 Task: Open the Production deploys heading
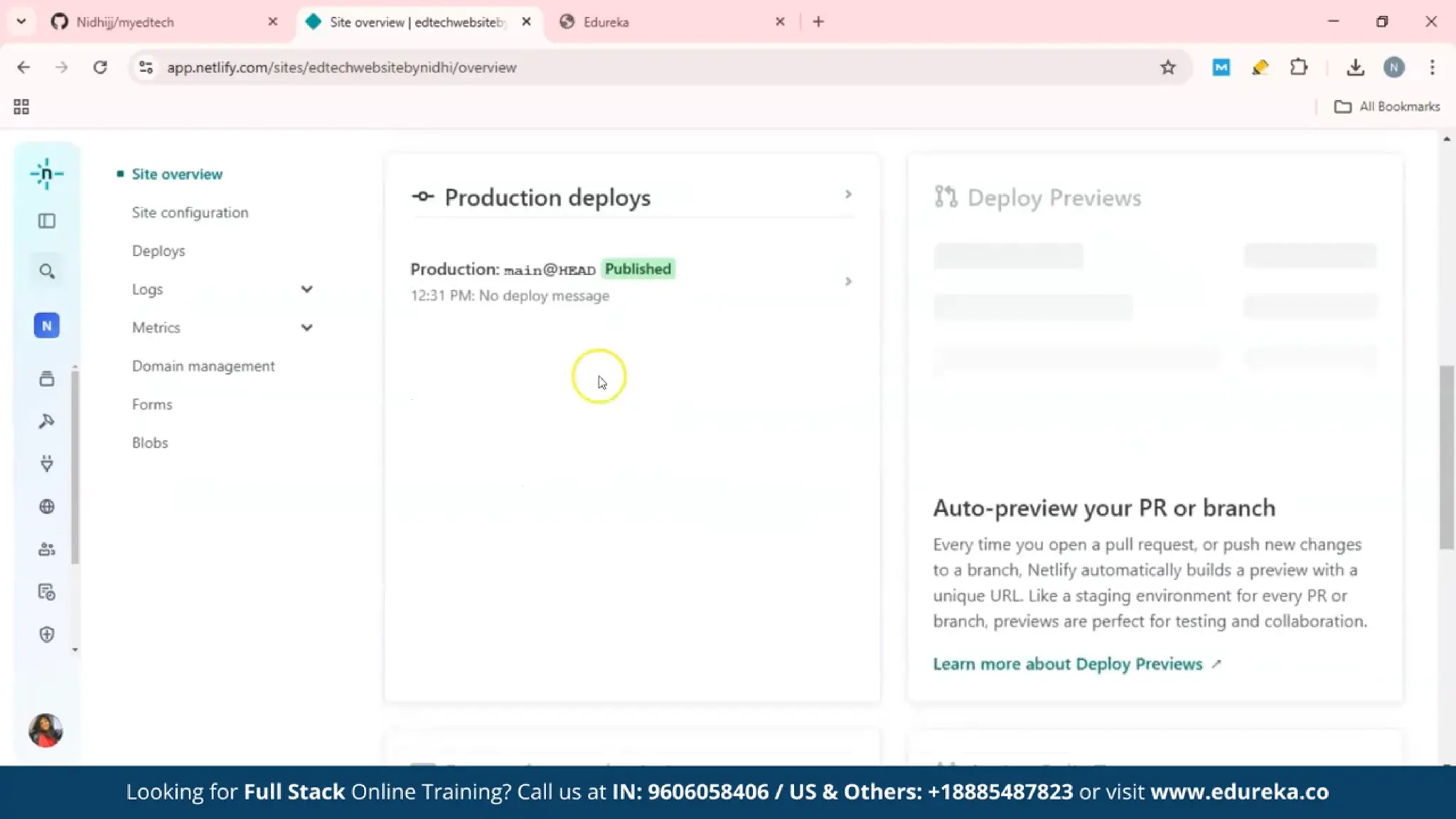[547, 198]
